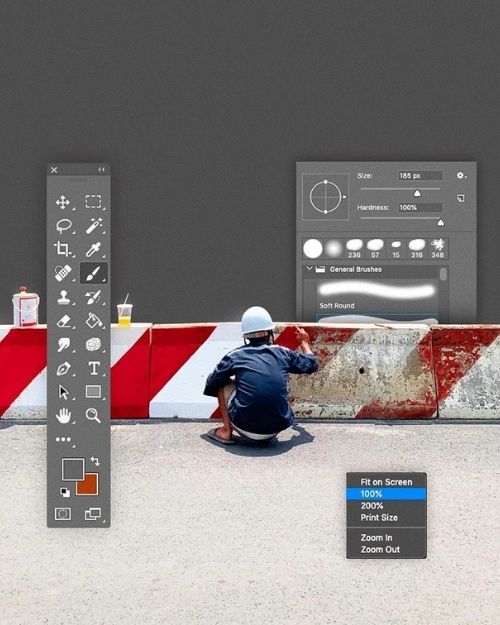
Task: Choose the brush preset labeled 15
Action: tap(396, 248)
